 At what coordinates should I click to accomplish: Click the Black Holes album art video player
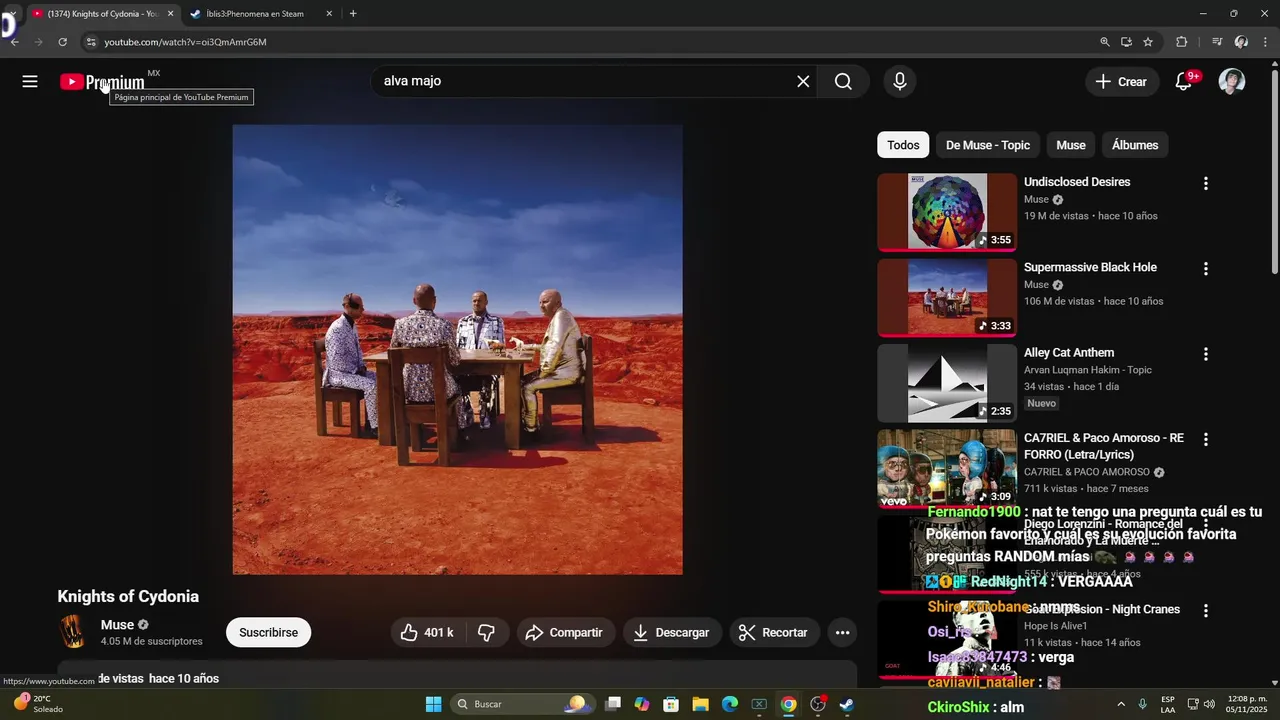coord(458,350)
